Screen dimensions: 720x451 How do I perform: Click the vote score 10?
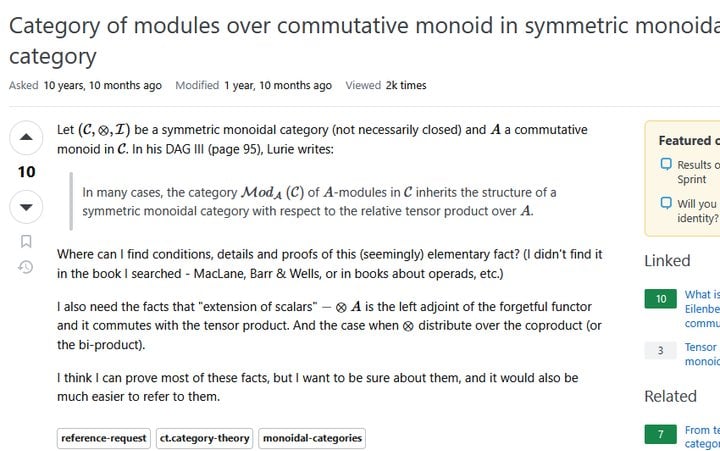click(x=26, y=172)
